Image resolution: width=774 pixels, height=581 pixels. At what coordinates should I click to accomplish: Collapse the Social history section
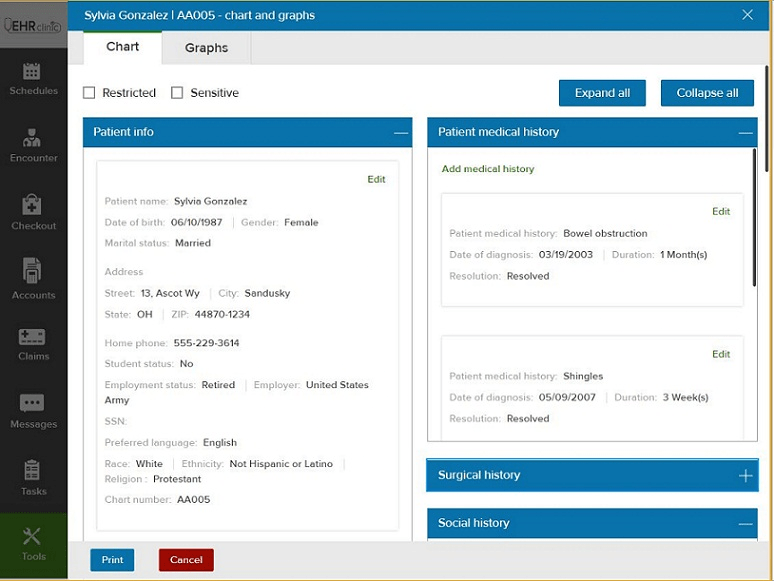click(x=746, y=524)
